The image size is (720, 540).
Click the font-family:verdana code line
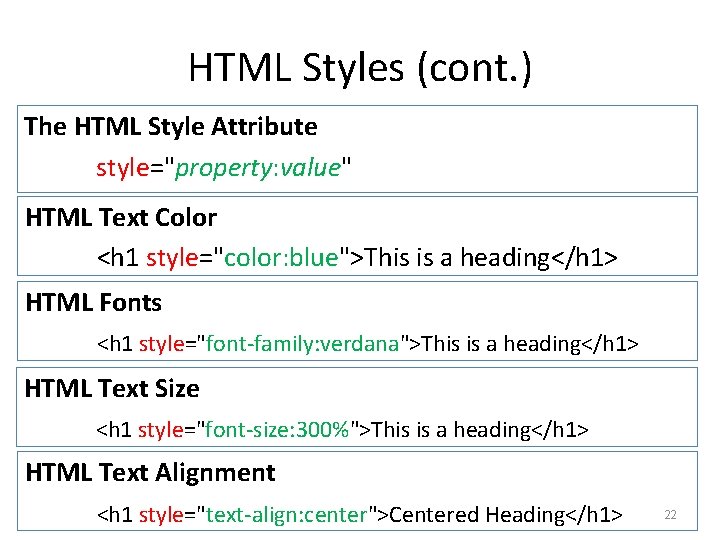coord(368,344)
